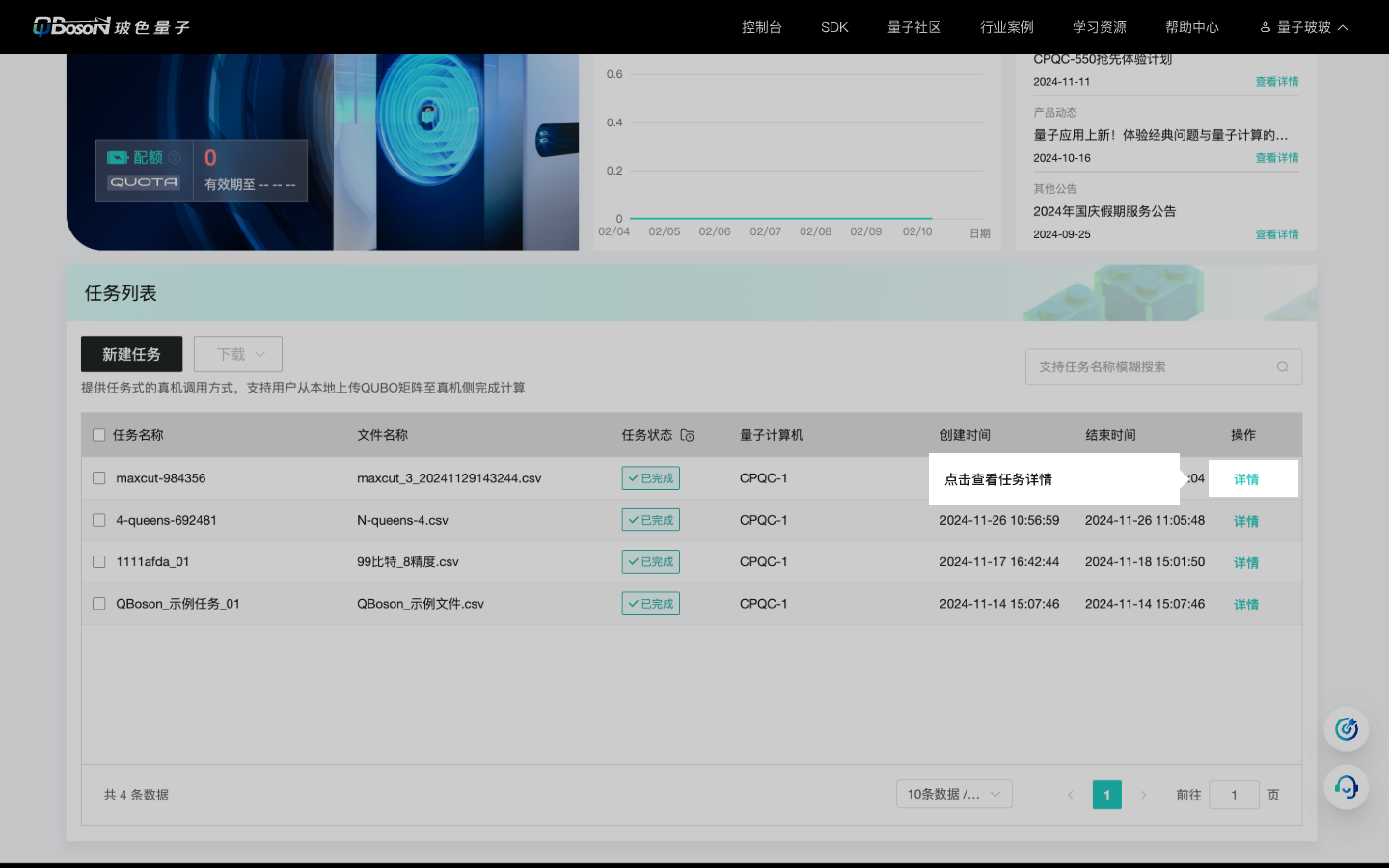The image size is (1389, 868).
Task: Click the previous page arrow
Action: click(1070, 795)
